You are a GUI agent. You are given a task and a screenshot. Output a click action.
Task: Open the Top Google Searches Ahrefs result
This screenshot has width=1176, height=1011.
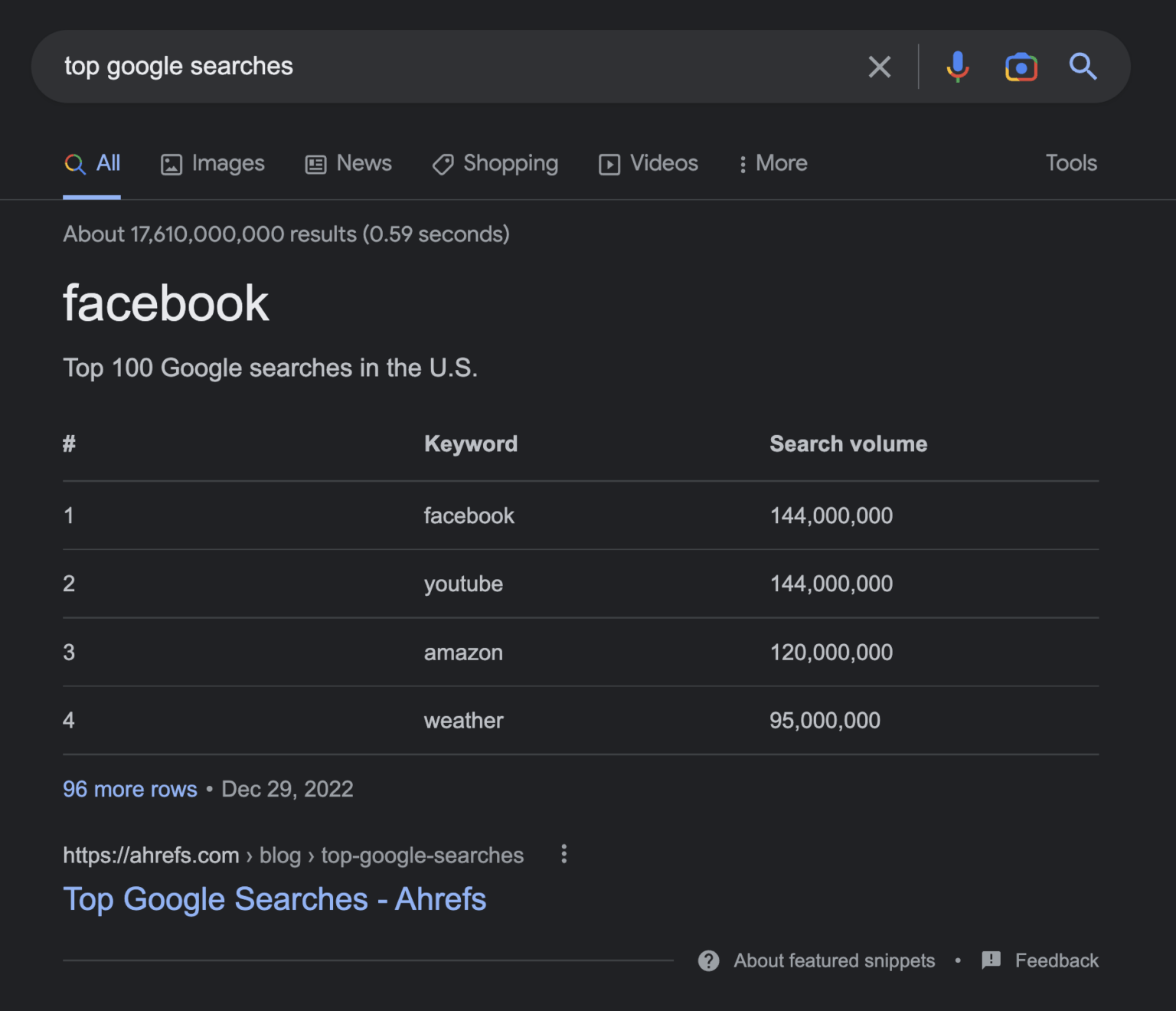click(275, 898)
